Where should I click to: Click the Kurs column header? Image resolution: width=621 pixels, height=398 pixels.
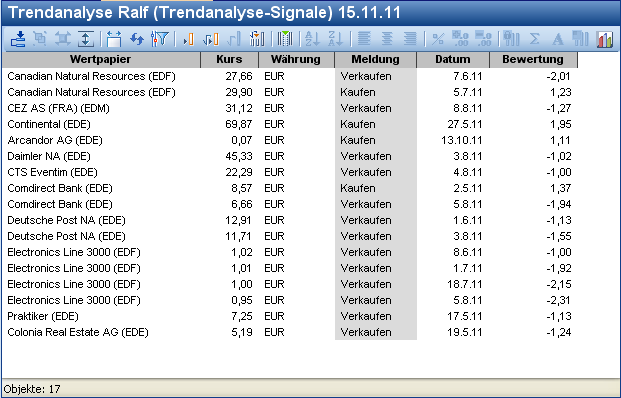[x=229, y=59]
